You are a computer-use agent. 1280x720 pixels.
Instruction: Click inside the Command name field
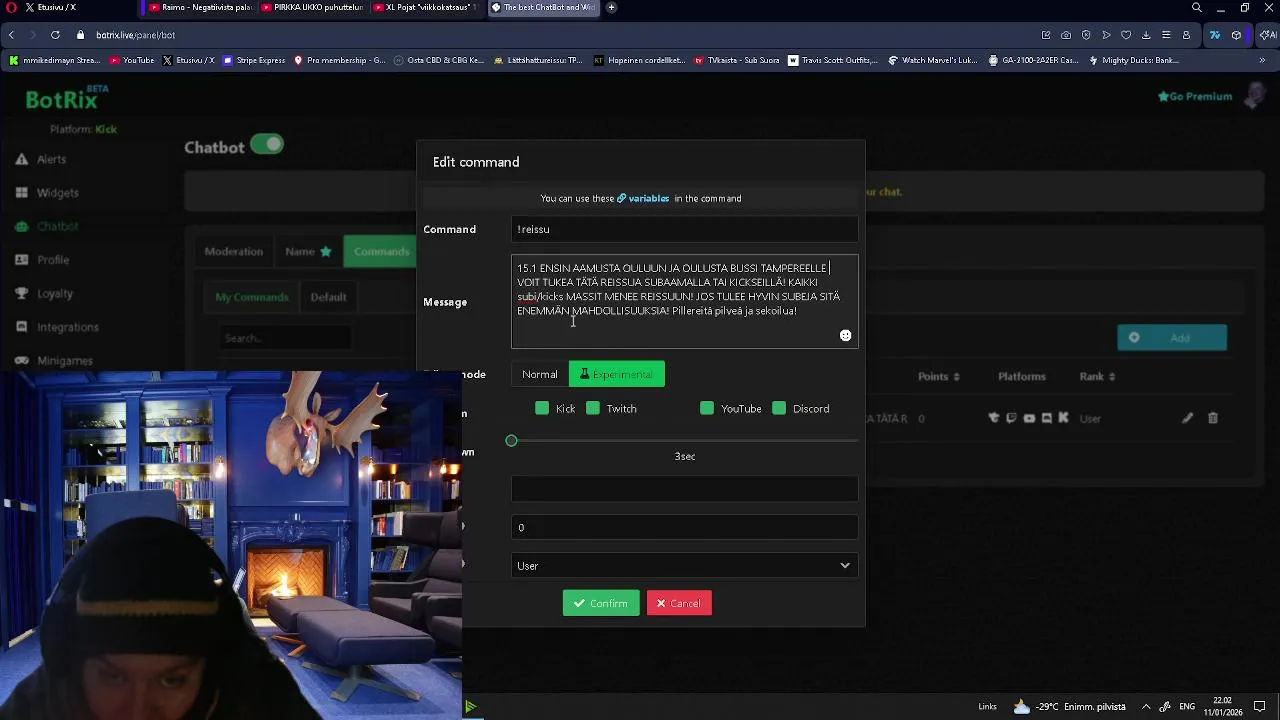click(x=684, y=229)
